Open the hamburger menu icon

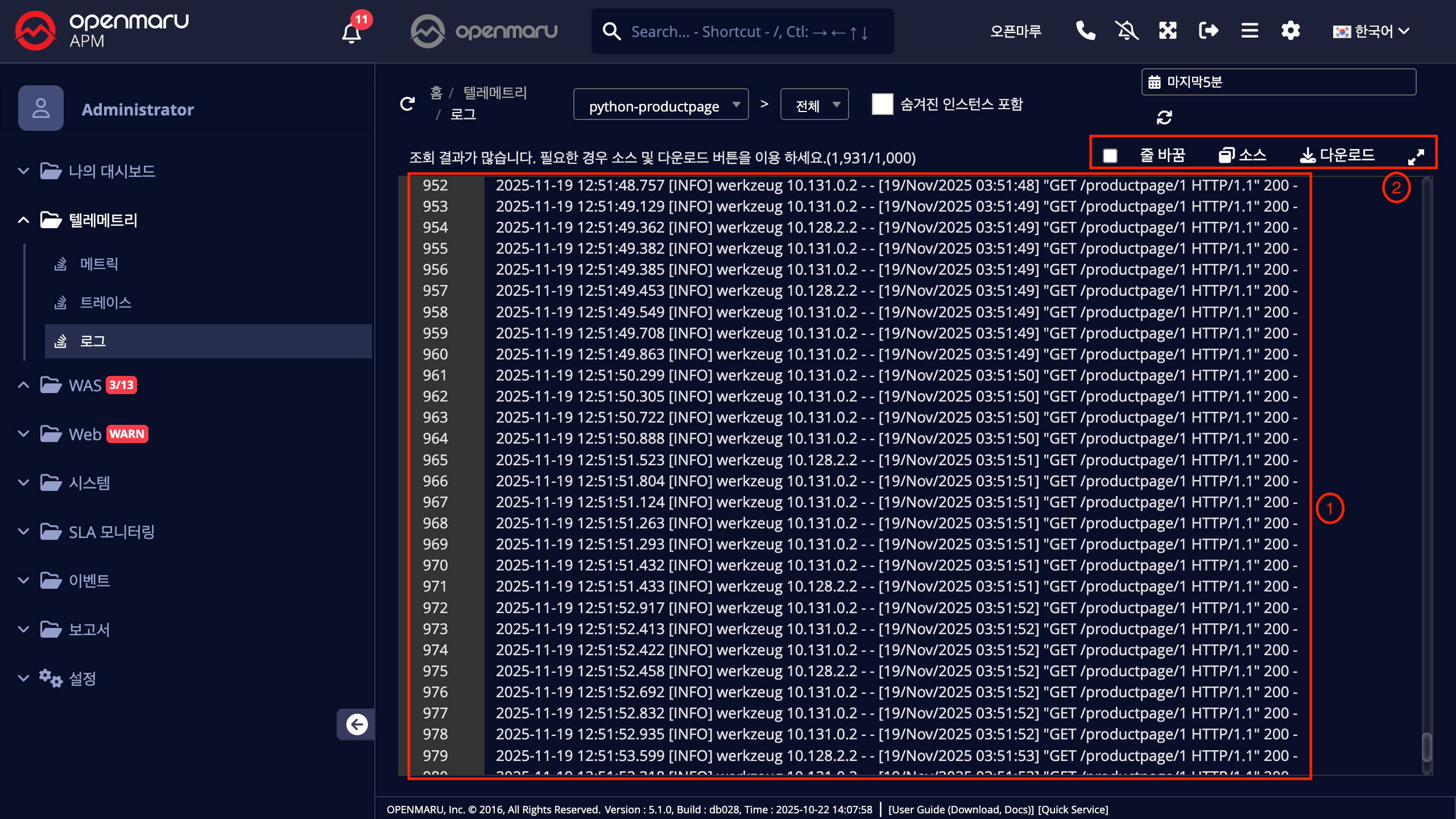point(1249,31)
